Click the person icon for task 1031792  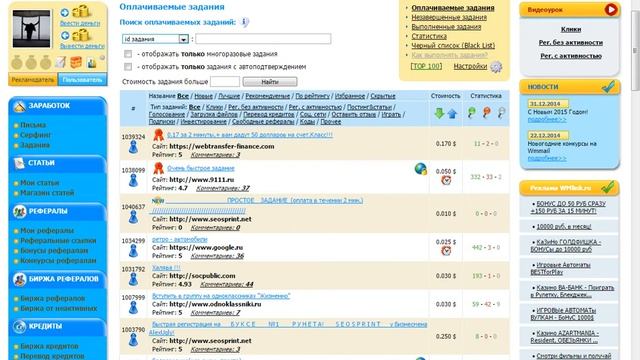(133, 280)
